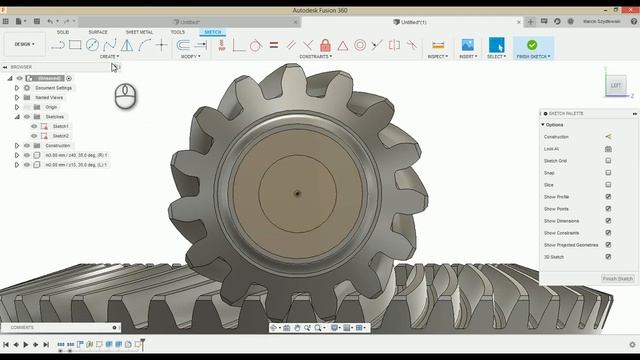Apply the Equal constraint

[274, 45]
